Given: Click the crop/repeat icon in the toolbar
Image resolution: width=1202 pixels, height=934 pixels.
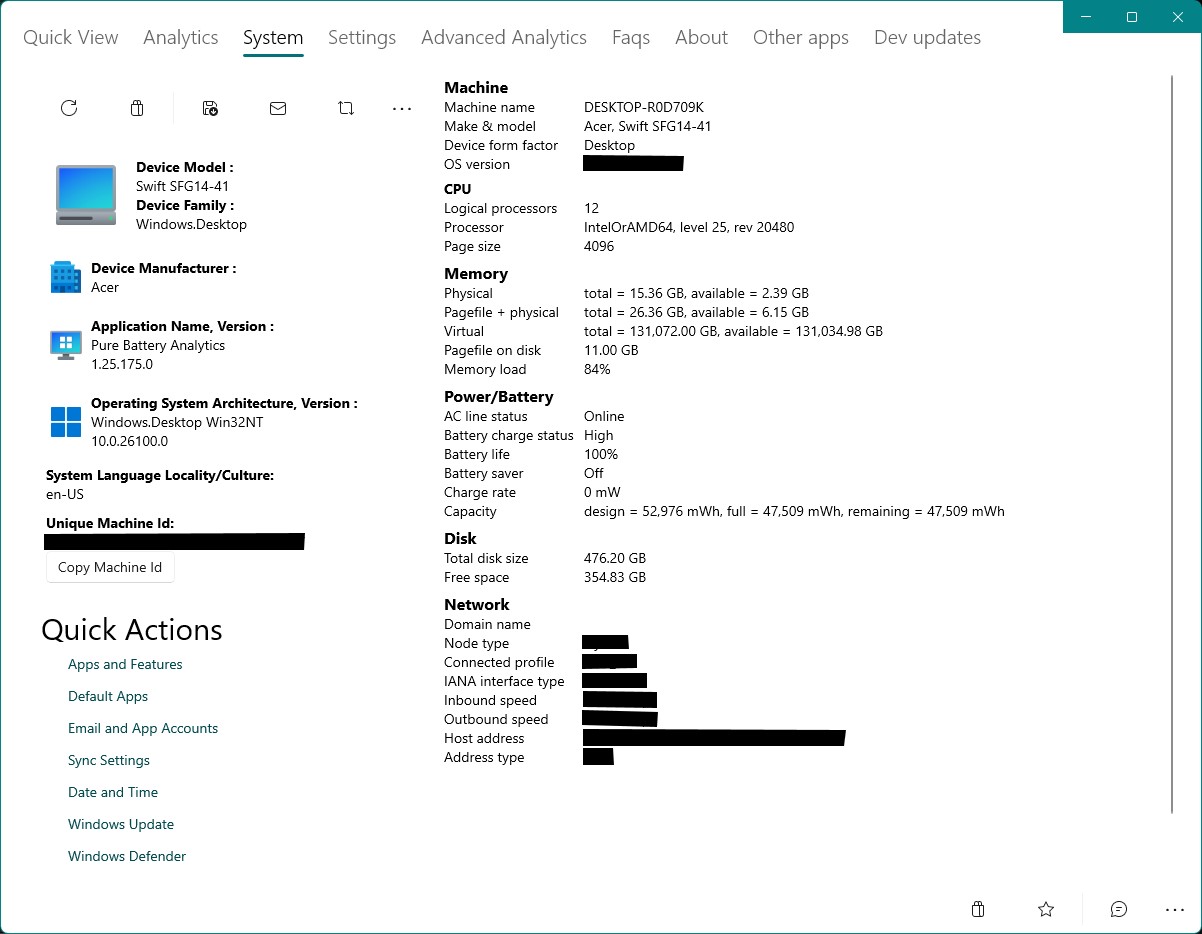Looking at the screenshot, I should (x=346, y=108).
